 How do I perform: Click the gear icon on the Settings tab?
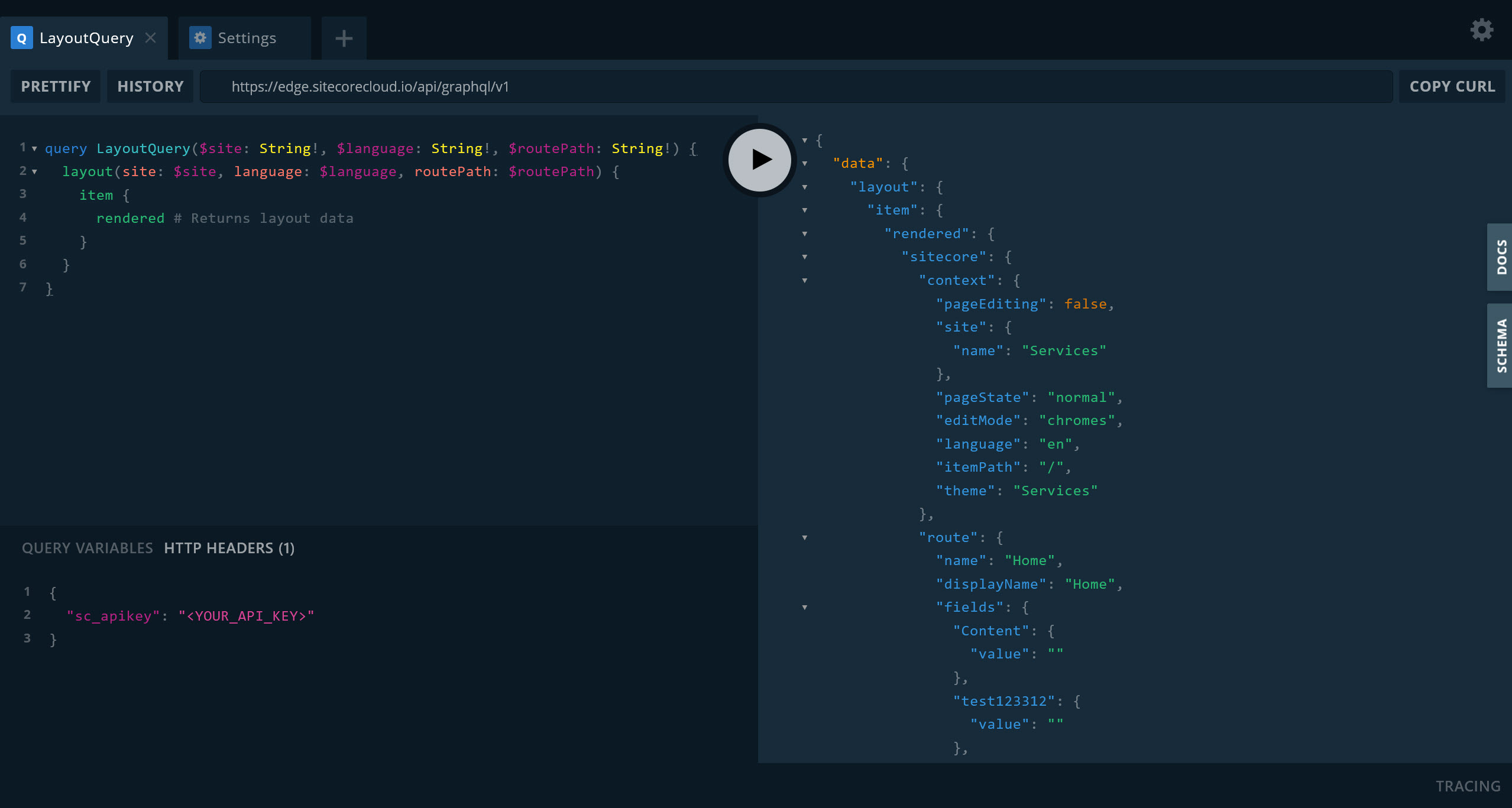click(x=200, y=37)
